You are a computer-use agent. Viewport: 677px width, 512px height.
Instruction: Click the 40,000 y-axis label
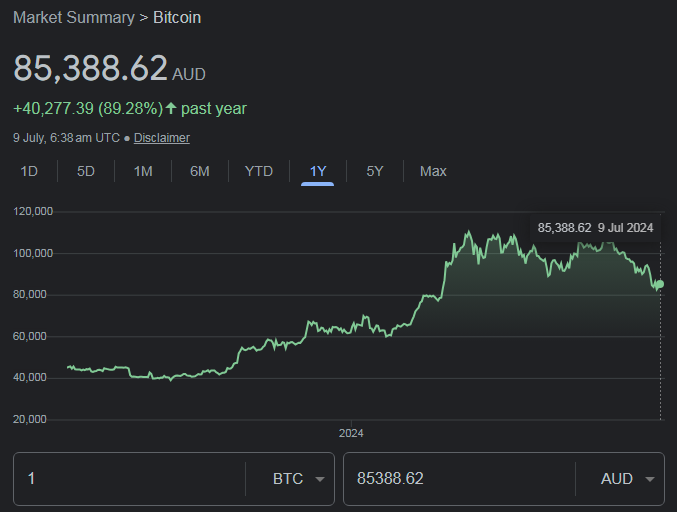click(30, 378)
